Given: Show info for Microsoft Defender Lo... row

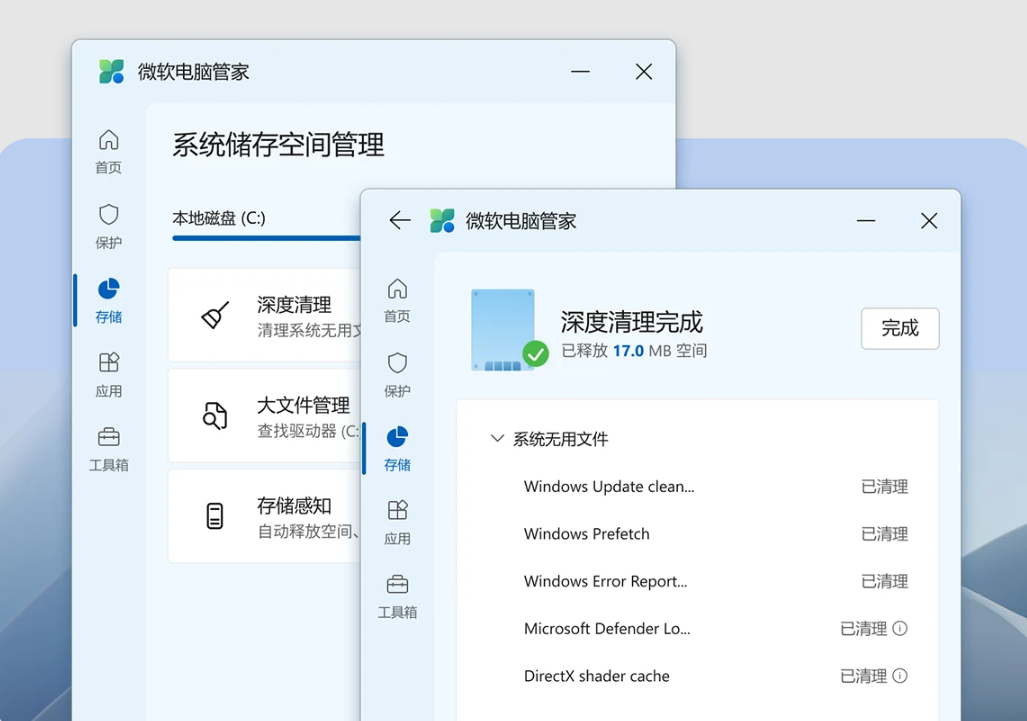Looking at the screenshot, I should coord(901,629).
